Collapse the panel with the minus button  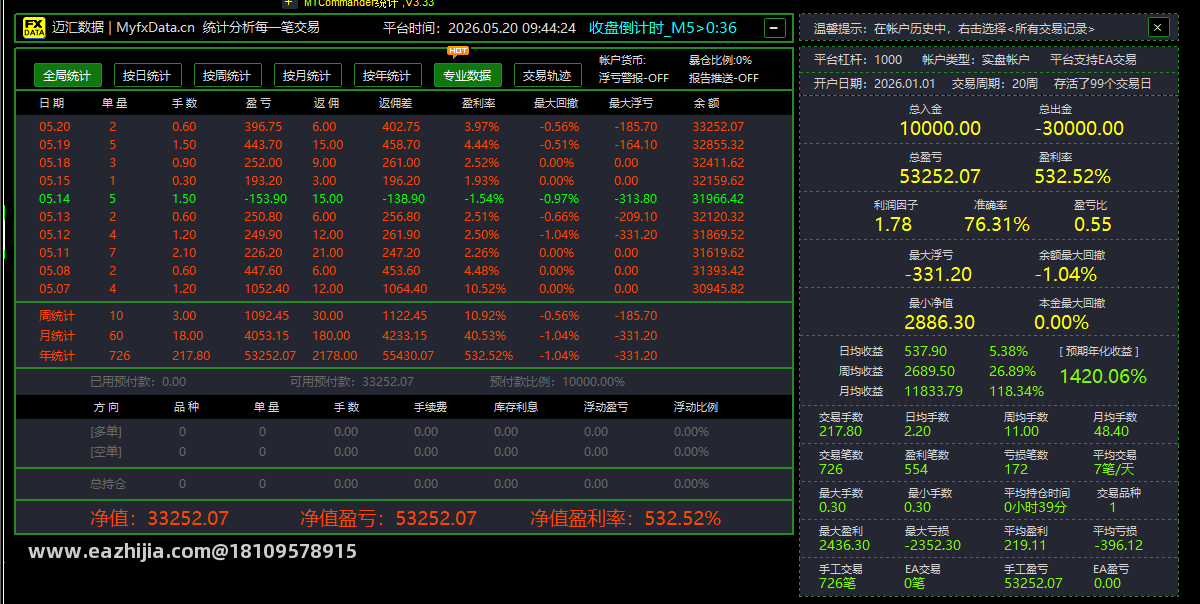click(x=775, y=28)
